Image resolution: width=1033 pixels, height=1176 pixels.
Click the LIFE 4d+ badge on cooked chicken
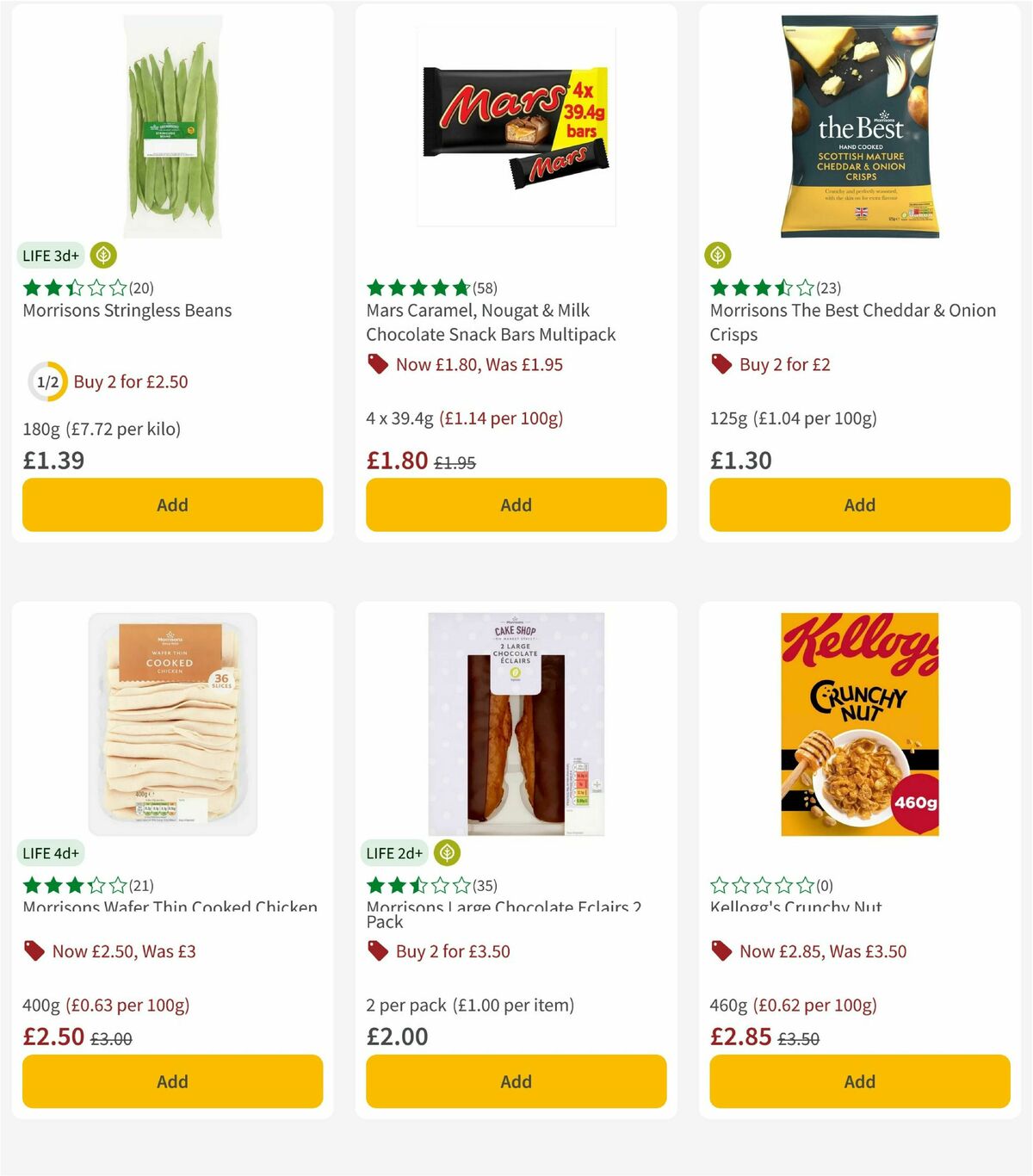click(52, 853)
